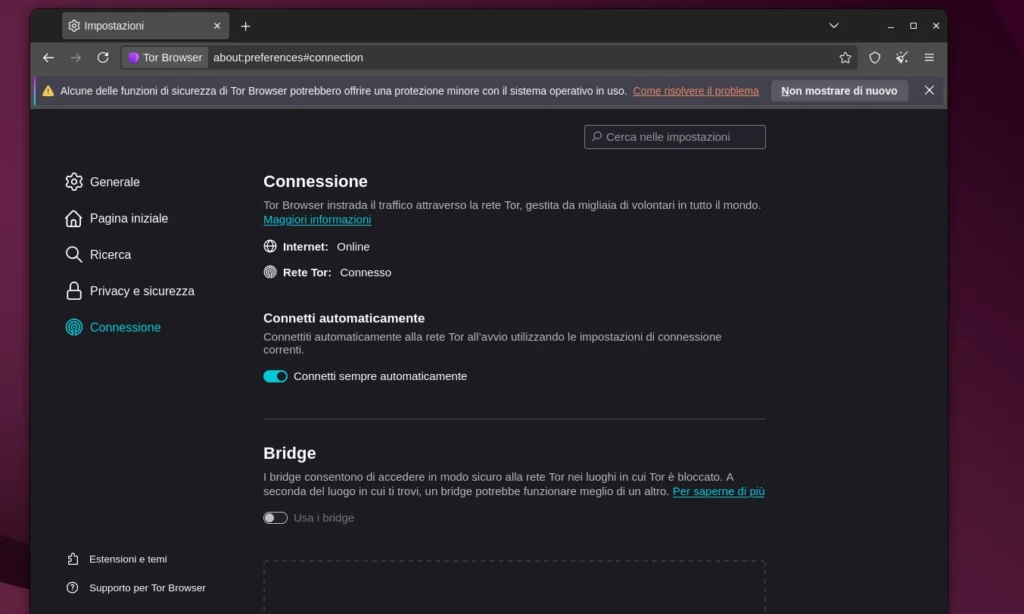The height and width of the screenshot is (614, 1024).
Task: Click the Cerca nelle impostazioni search field
Action: (x=674, y=136)
